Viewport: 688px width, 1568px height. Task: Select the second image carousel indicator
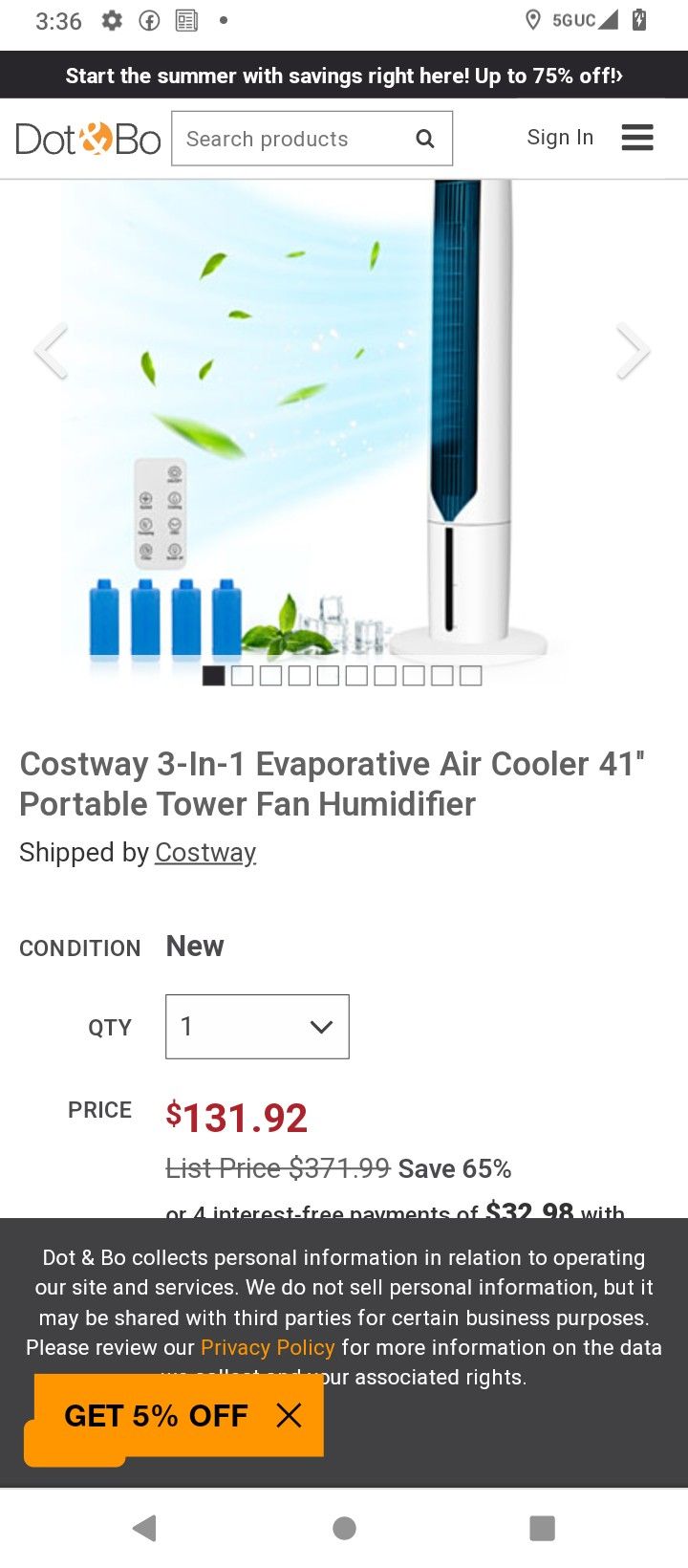(x=242, y=676)
